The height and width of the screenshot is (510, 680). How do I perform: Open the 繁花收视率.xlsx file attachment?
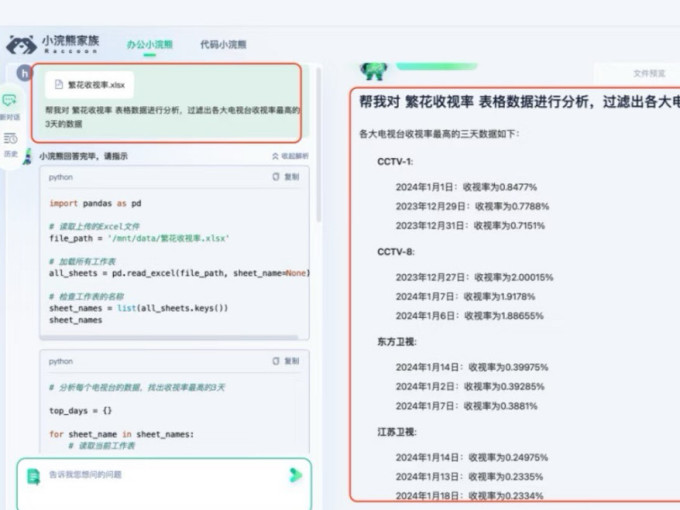(x=89, y=85)
